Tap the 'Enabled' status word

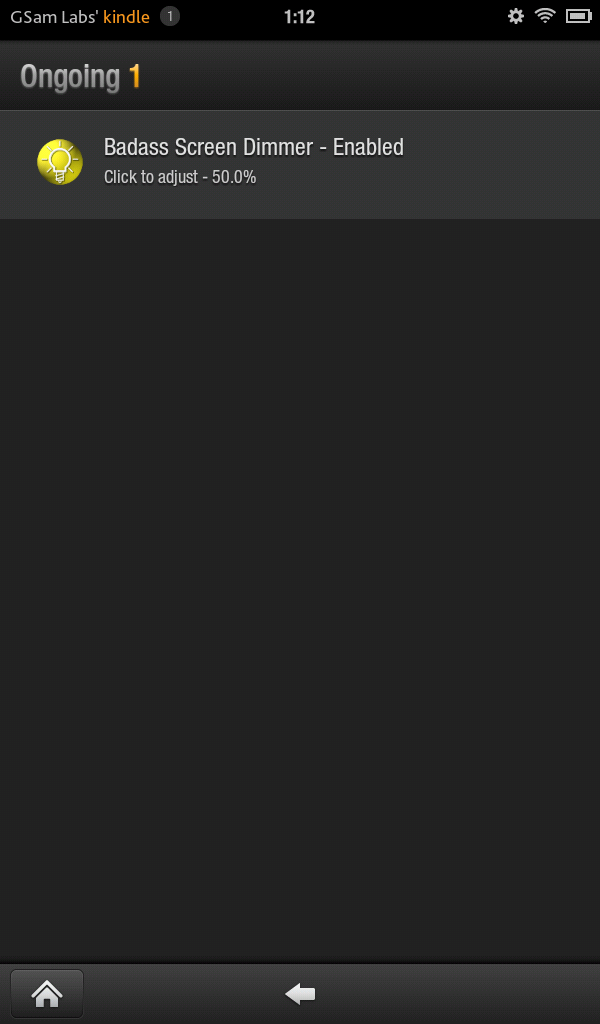pos(368,147)
